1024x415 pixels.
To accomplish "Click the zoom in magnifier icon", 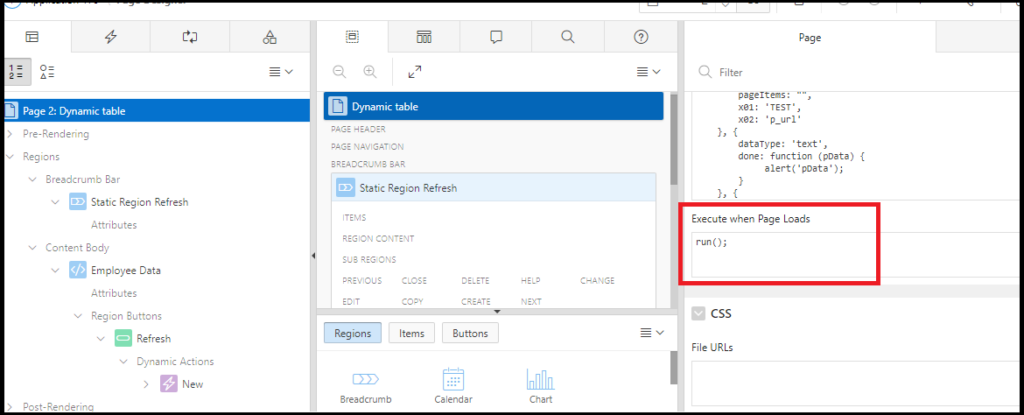I will [x=370, y=72].
